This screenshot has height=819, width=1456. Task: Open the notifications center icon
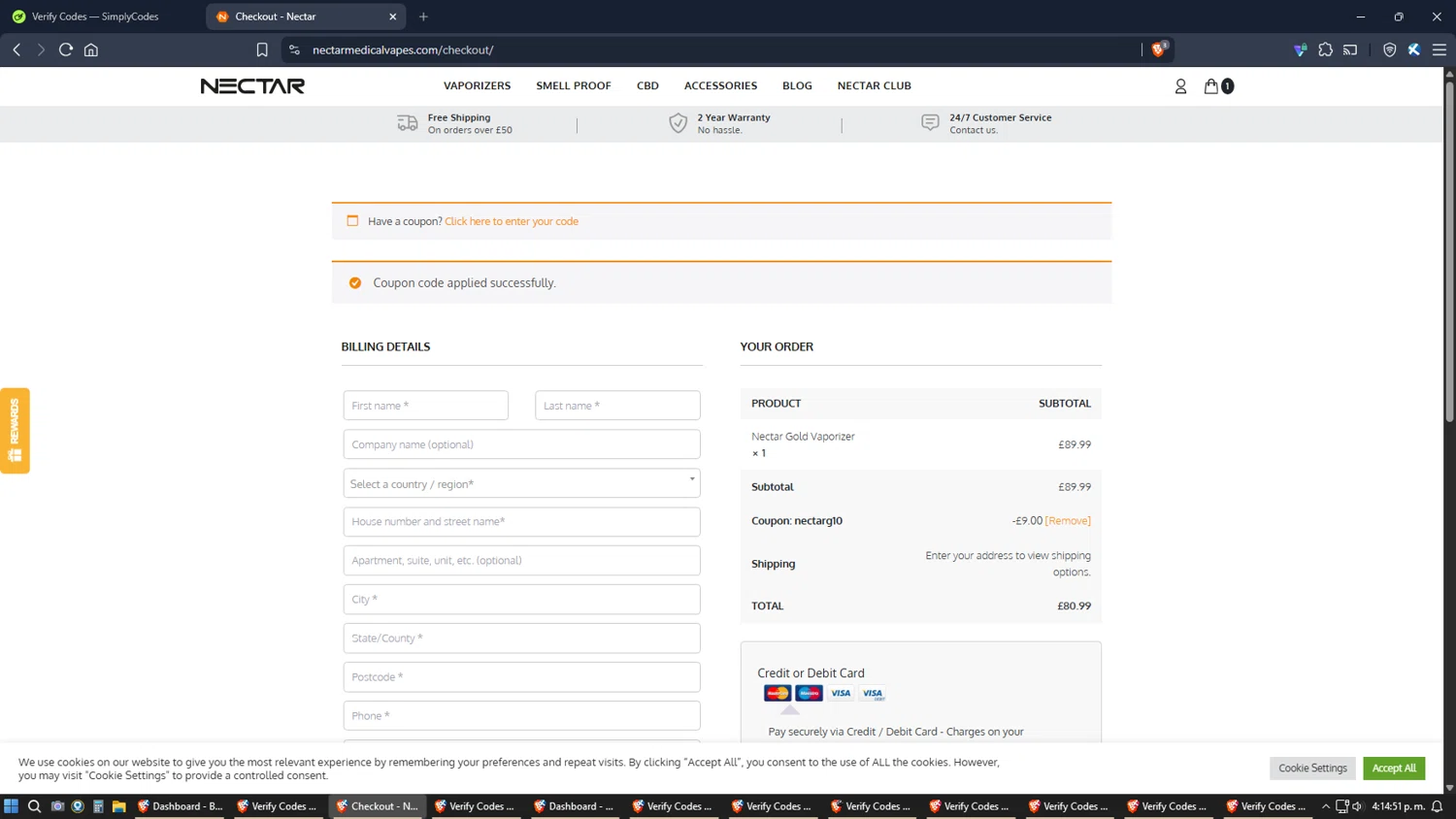pos(1438,806)
